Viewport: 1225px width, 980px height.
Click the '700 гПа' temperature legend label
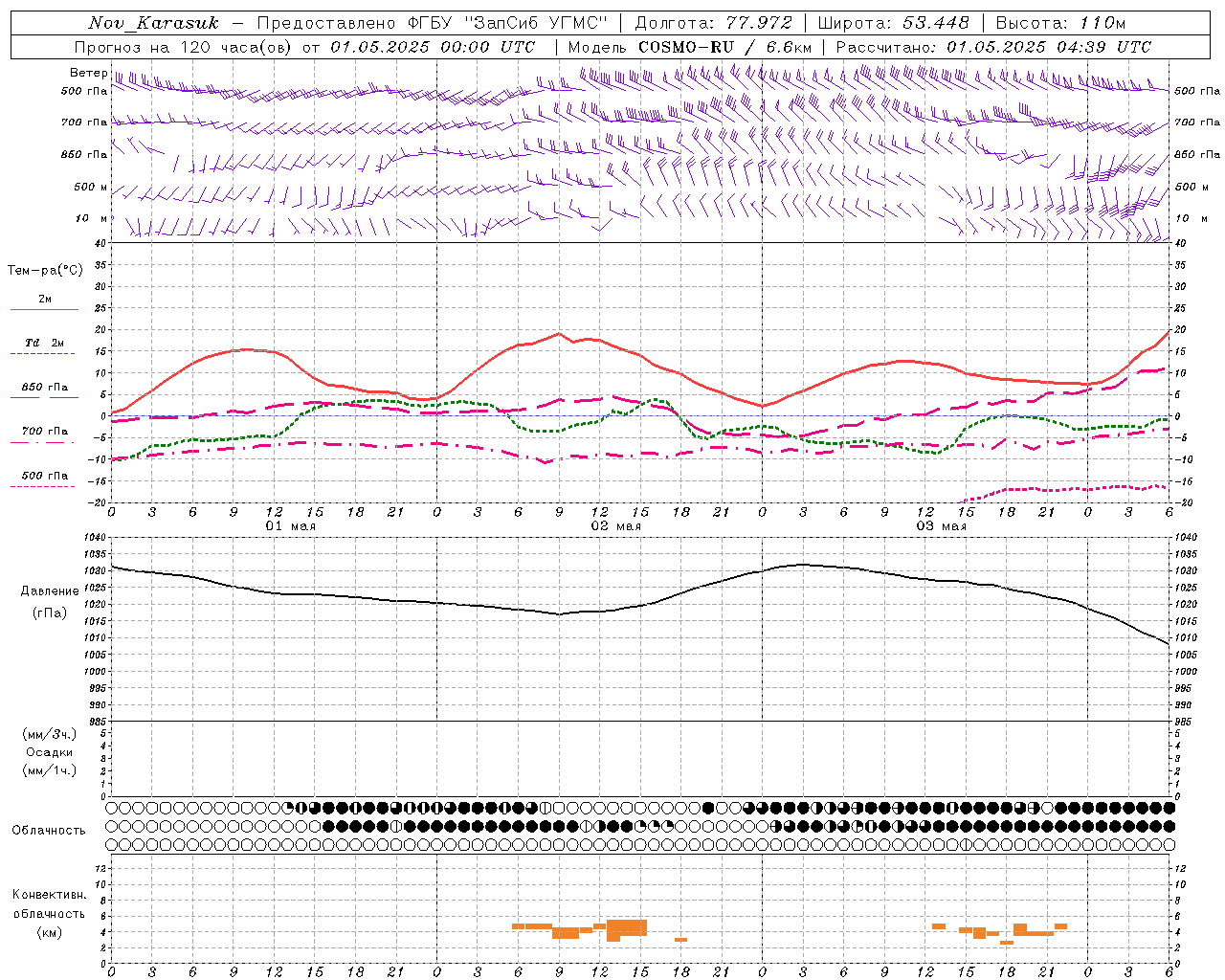click(x=45, y=432)
